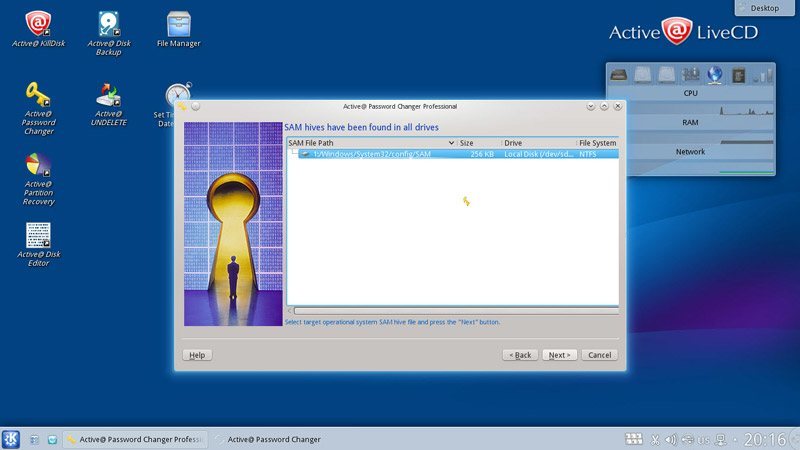Launch Active@ Disk Editor from desktop
800x450 pixels.
[38, 236]
